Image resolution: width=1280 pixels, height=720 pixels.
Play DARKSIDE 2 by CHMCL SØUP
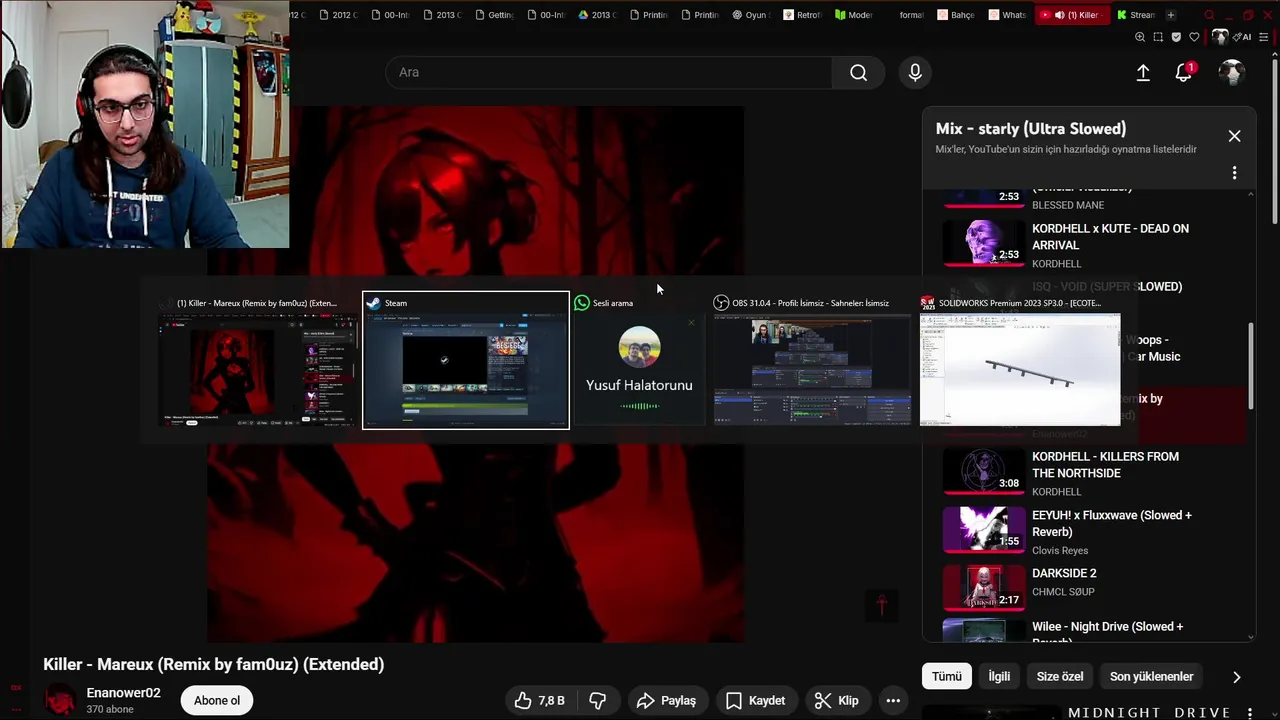[x=1064, y=573]
